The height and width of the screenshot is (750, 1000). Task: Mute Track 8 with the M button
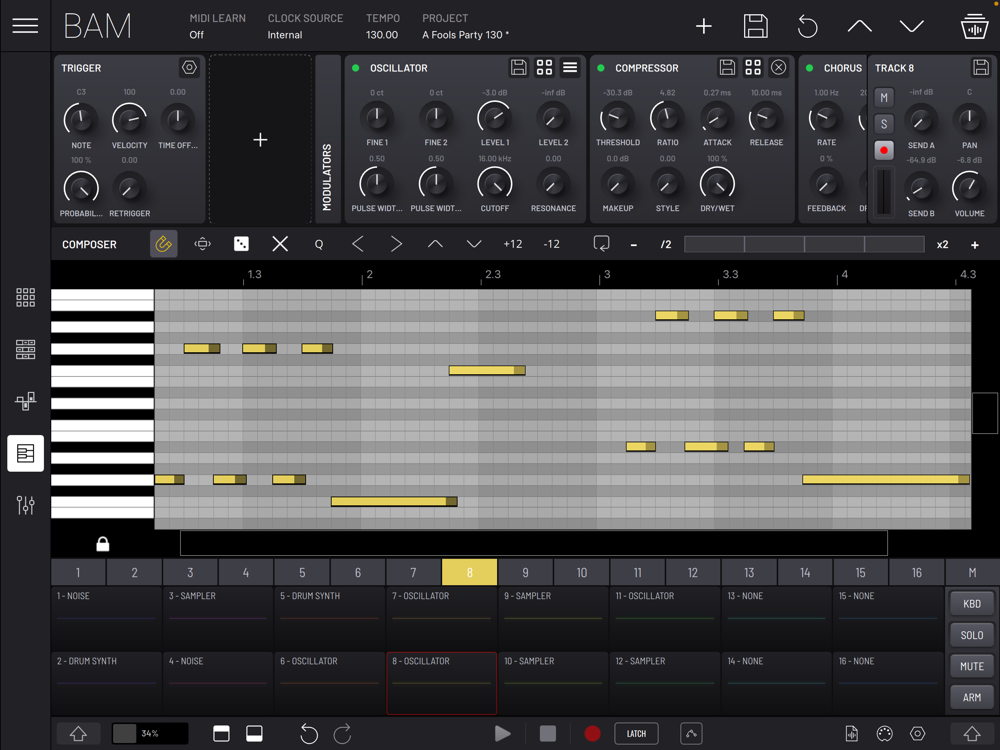[x=884, y=97]
